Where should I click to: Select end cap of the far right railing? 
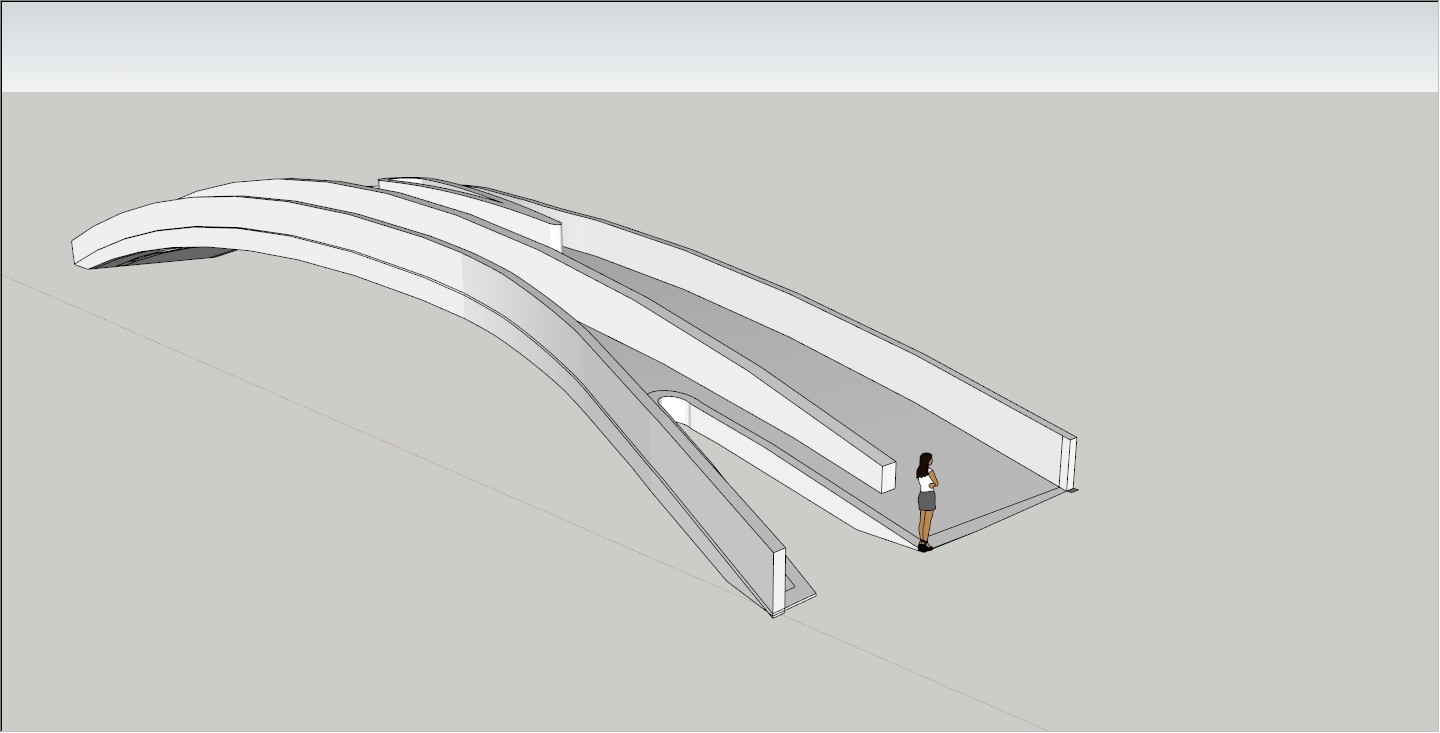(x=1069, y=463)
